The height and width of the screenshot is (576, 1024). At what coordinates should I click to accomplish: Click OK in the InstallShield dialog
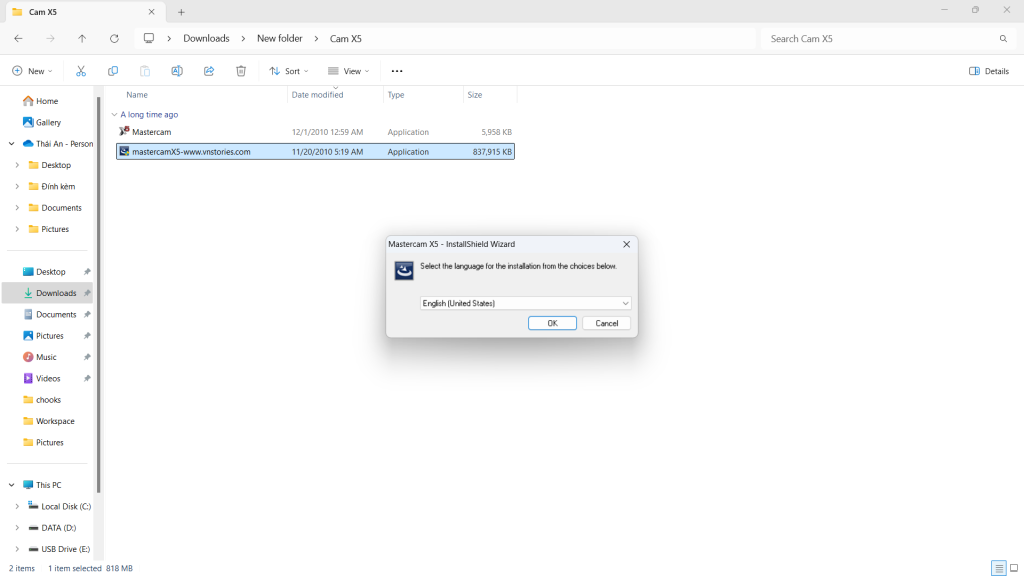[552, 323]
